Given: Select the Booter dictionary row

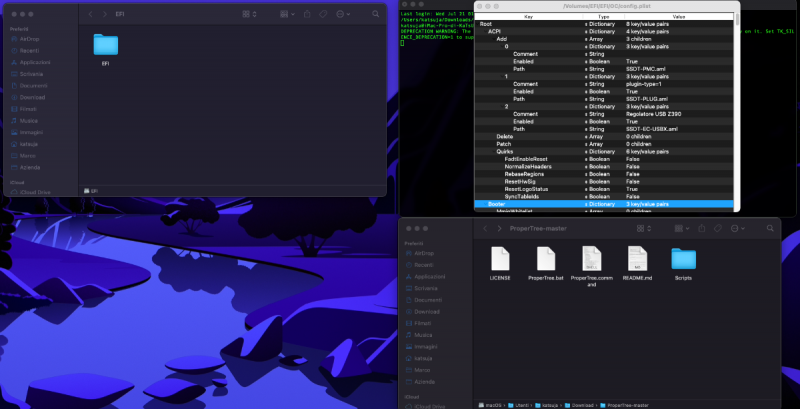Looking at the screenshot, I should [497, 203].
